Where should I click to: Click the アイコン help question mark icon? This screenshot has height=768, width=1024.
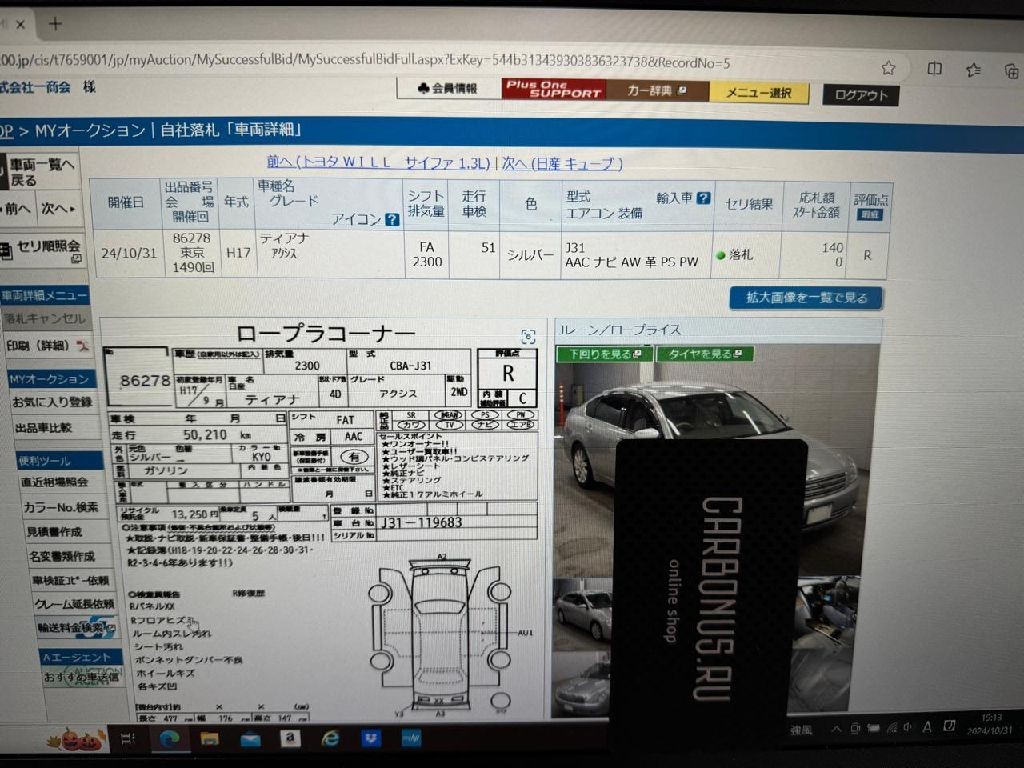pyautogui.click(x=392, y=220)
